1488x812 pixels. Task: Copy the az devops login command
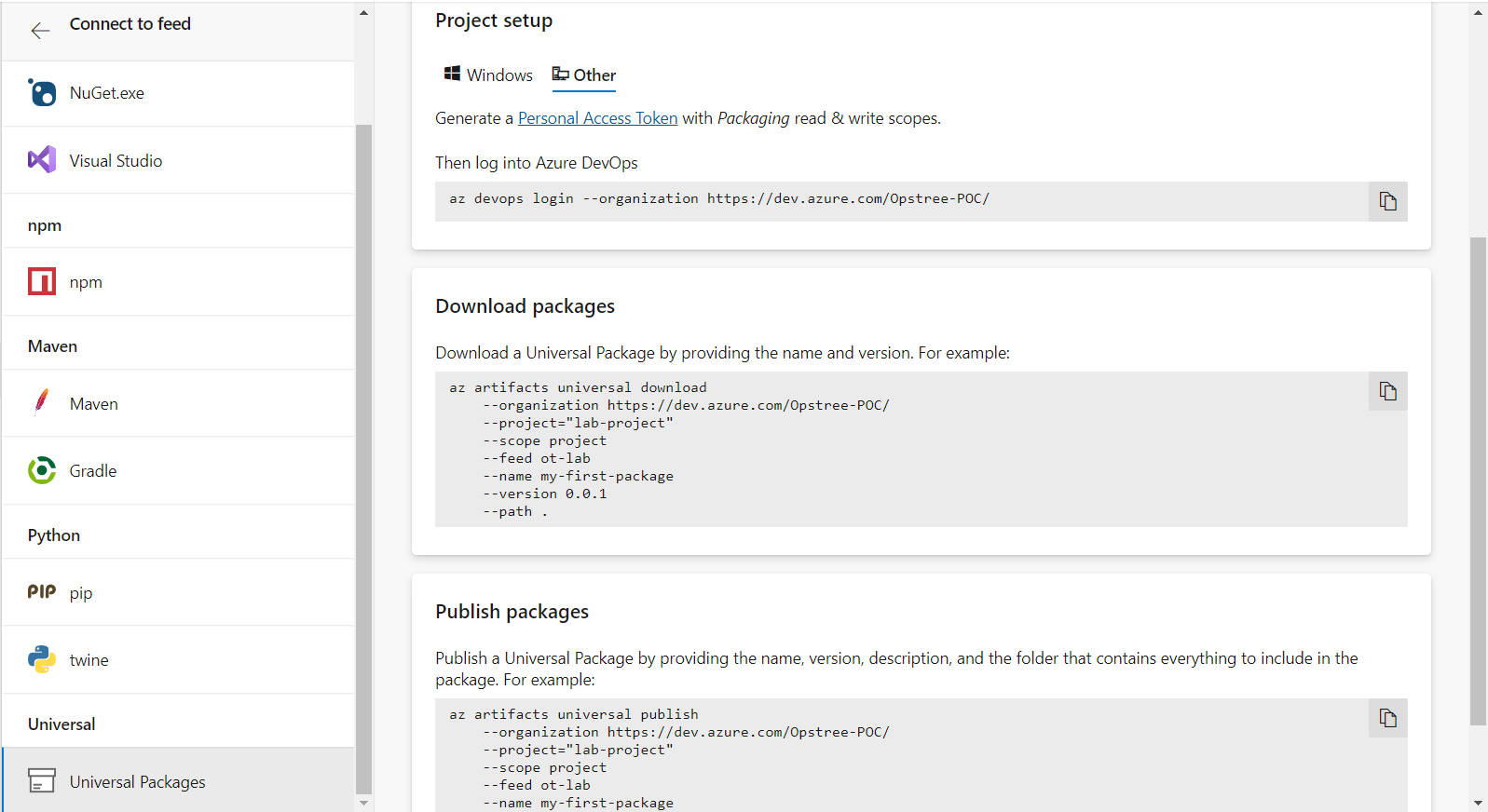(x=1388, y=201)
